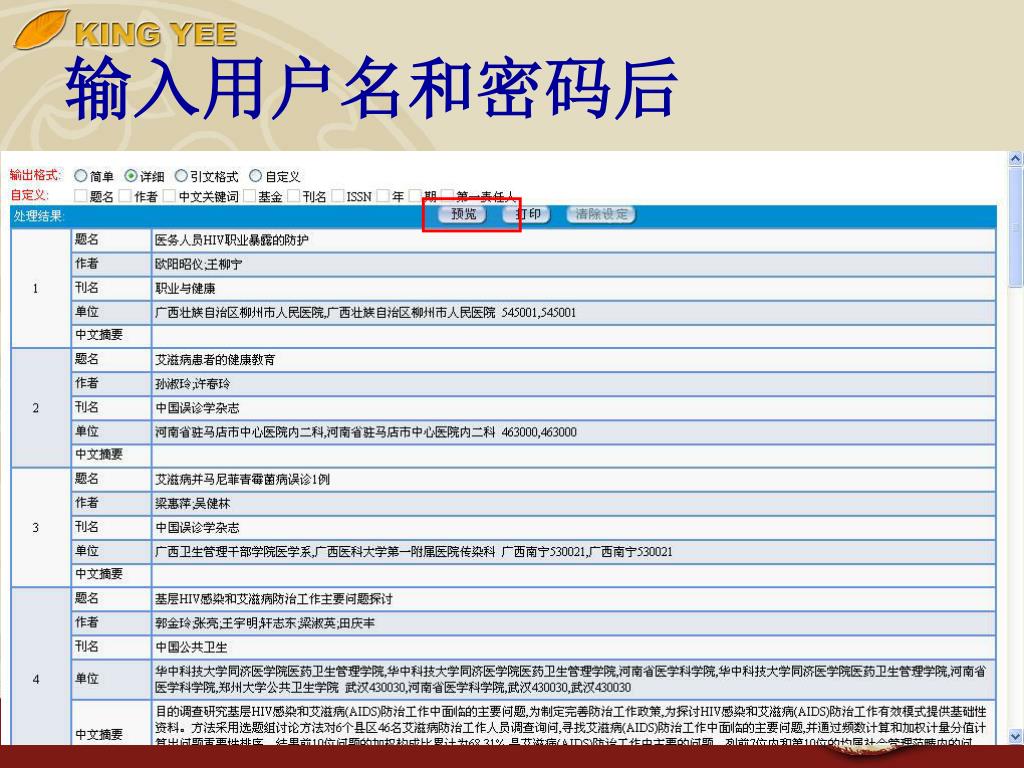Select the 详细 output format radio
This screenshot has width=1024, height=768.
click(x=131, y=176)
